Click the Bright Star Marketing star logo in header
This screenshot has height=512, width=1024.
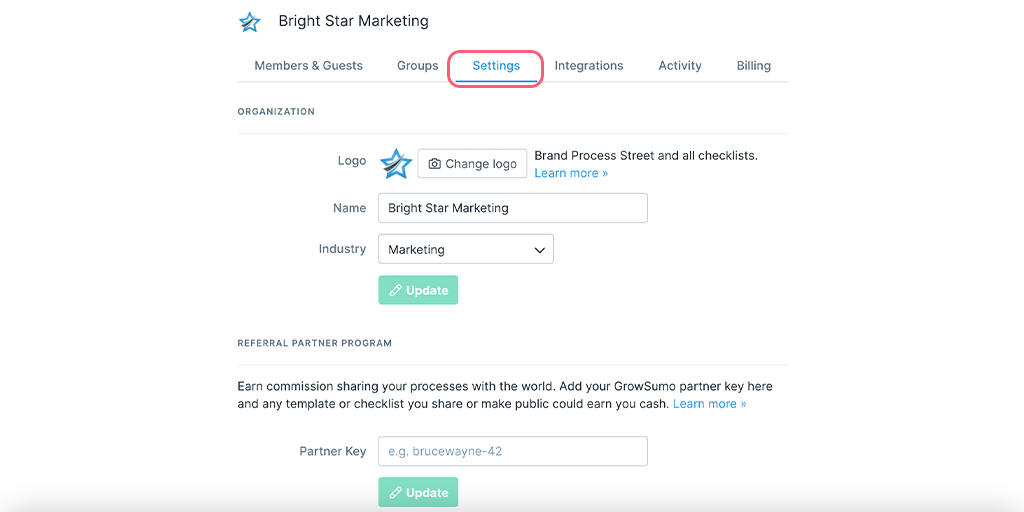pyautogui.click(x=249, y=22)
